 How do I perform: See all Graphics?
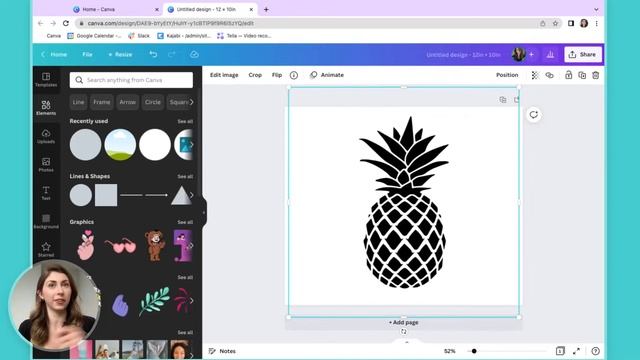click(x=185, y=222)
